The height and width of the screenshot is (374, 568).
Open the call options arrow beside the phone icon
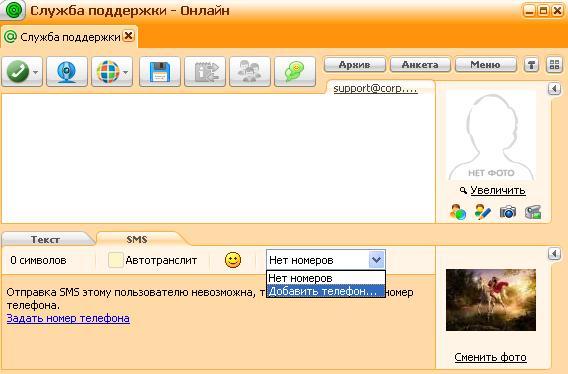click(36, 72)
